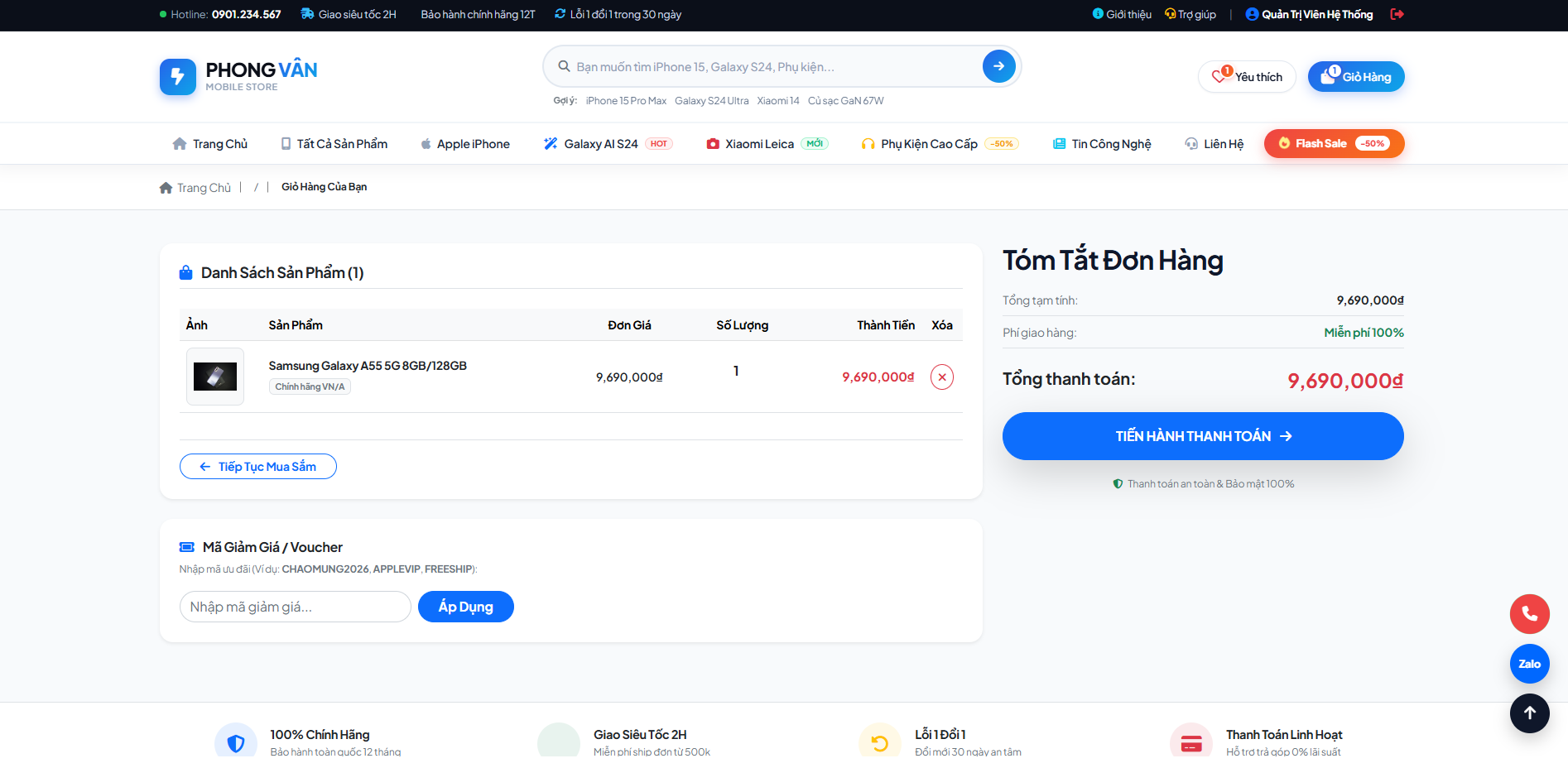Open Galaxy AI S24 HOT menu item
Screen dimensions: 1568x768
608,144
